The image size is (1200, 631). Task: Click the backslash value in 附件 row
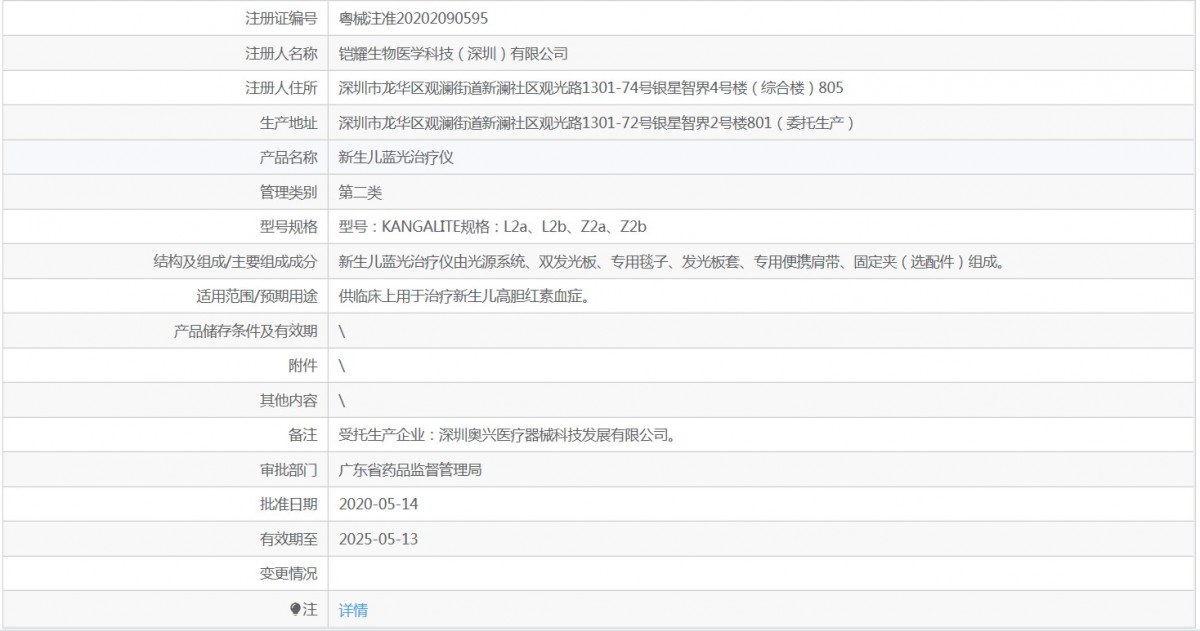[342, 366]
